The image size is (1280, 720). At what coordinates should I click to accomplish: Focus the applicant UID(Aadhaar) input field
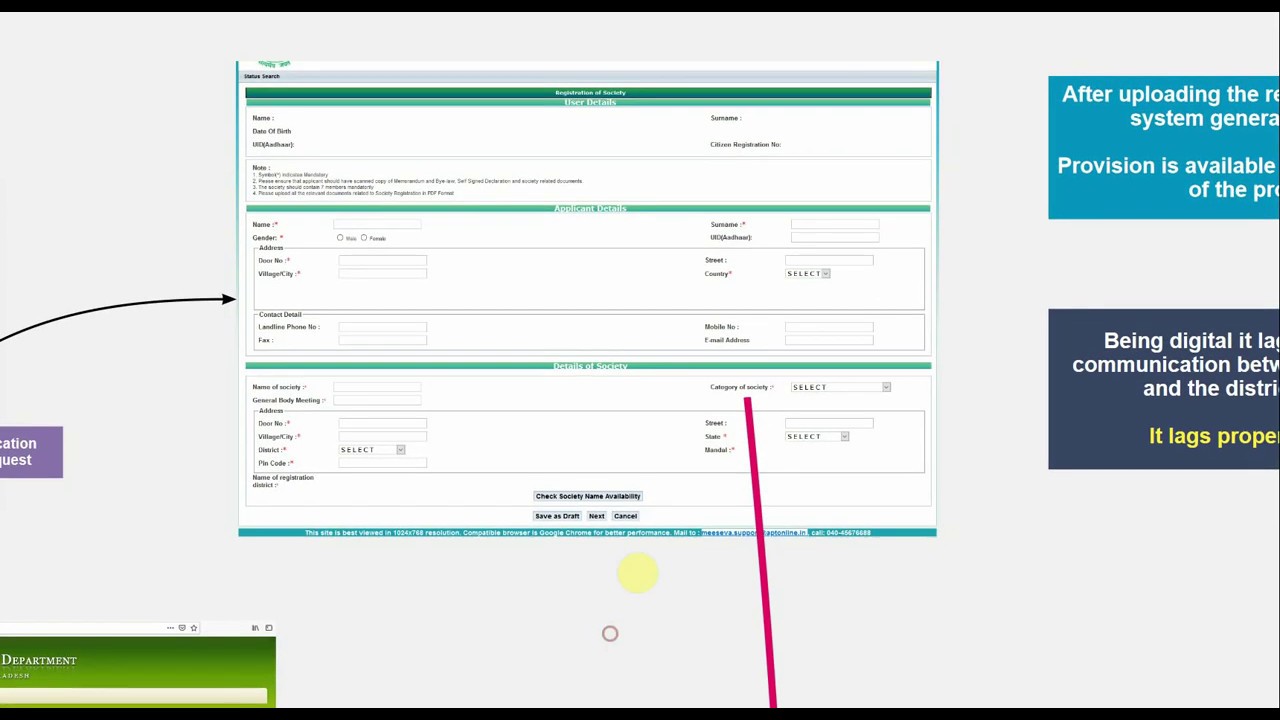pos(835,238)
